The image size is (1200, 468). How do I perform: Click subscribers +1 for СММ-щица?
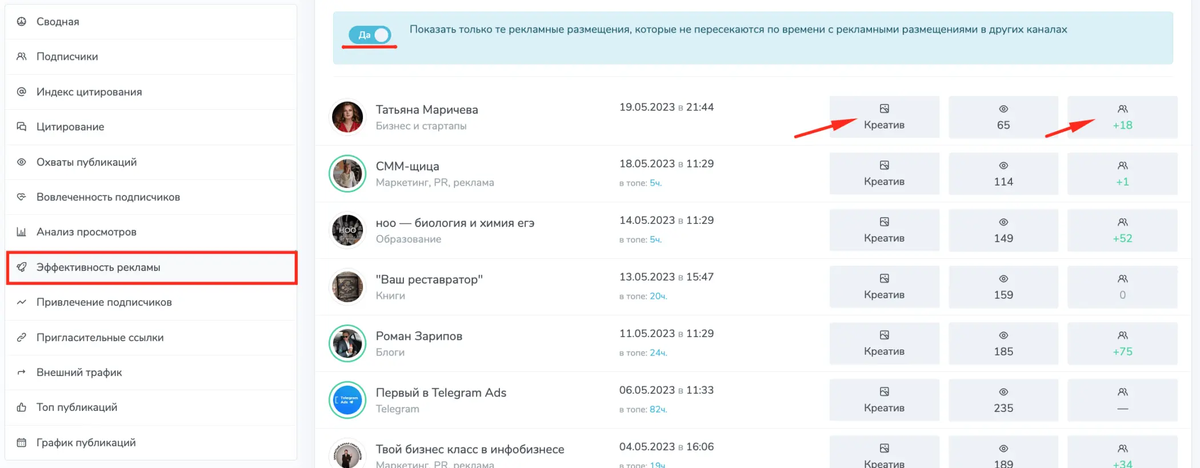pos(1122,173)
